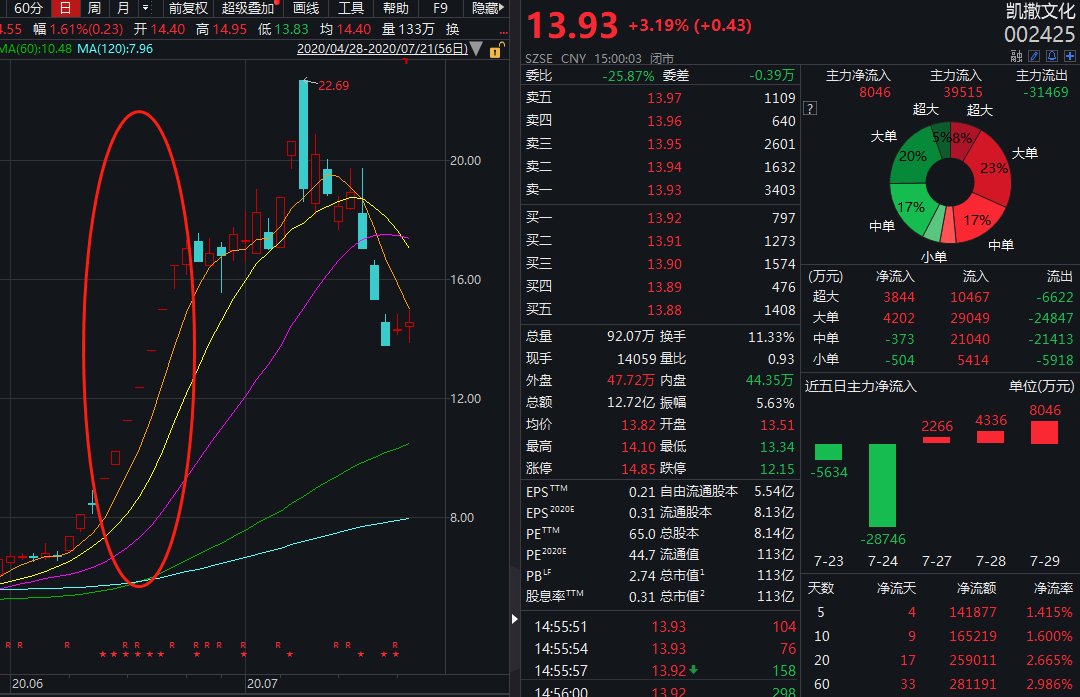Open the 帮助 help menu

396,8
